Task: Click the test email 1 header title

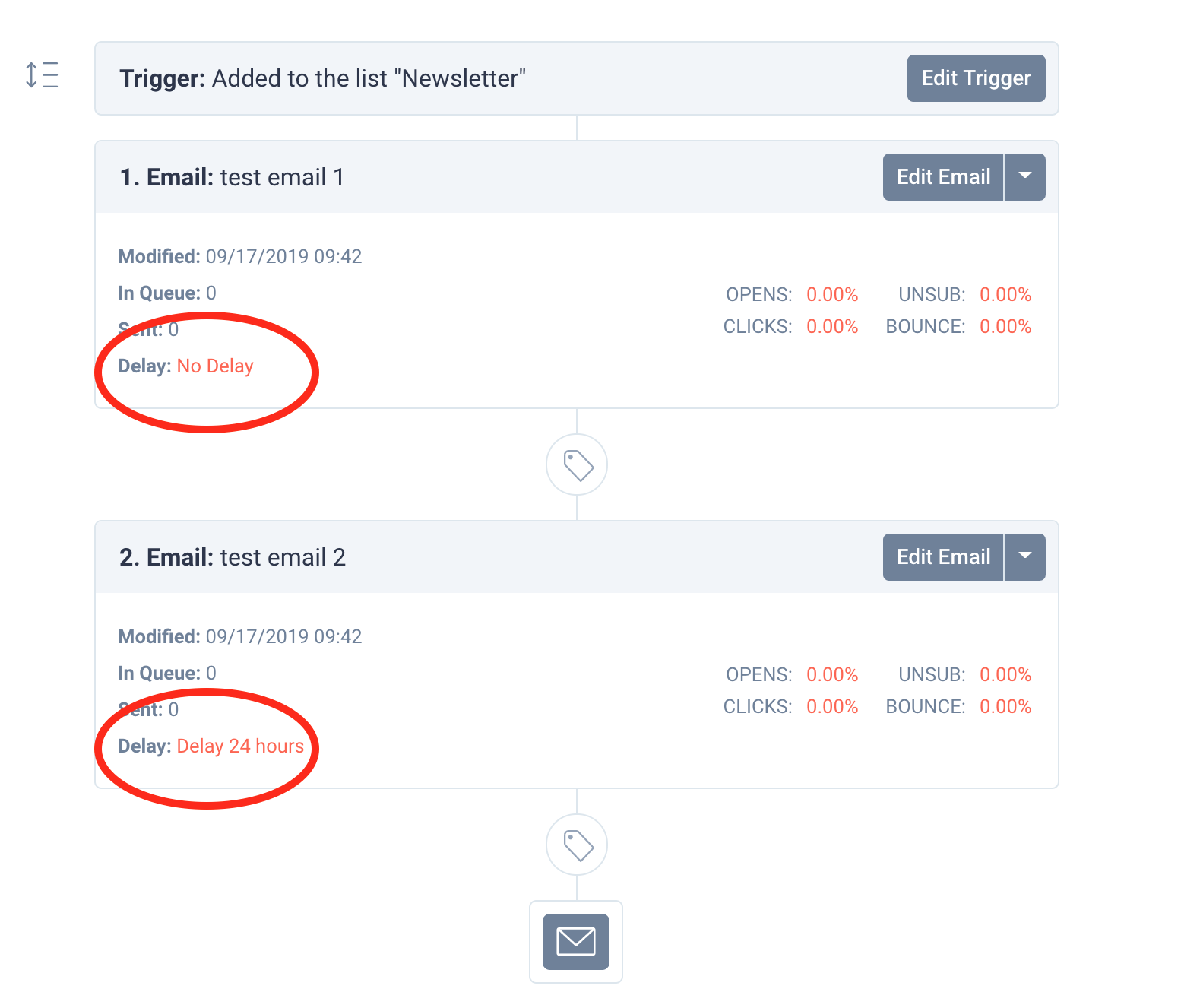Action: 232,177
